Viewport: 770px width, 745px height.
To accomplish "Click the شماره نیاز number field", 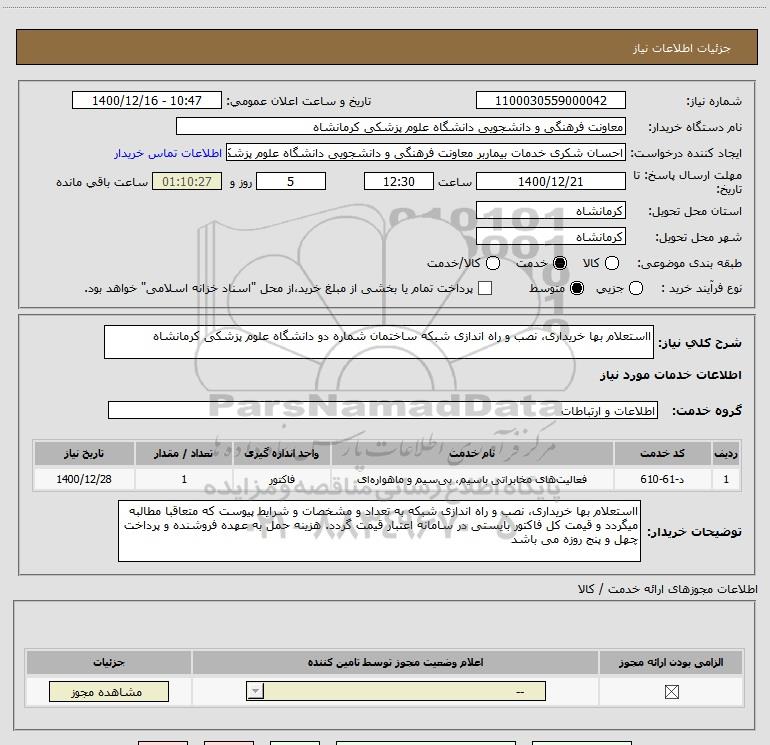I will pyautogui.click(x=550, y=100).
